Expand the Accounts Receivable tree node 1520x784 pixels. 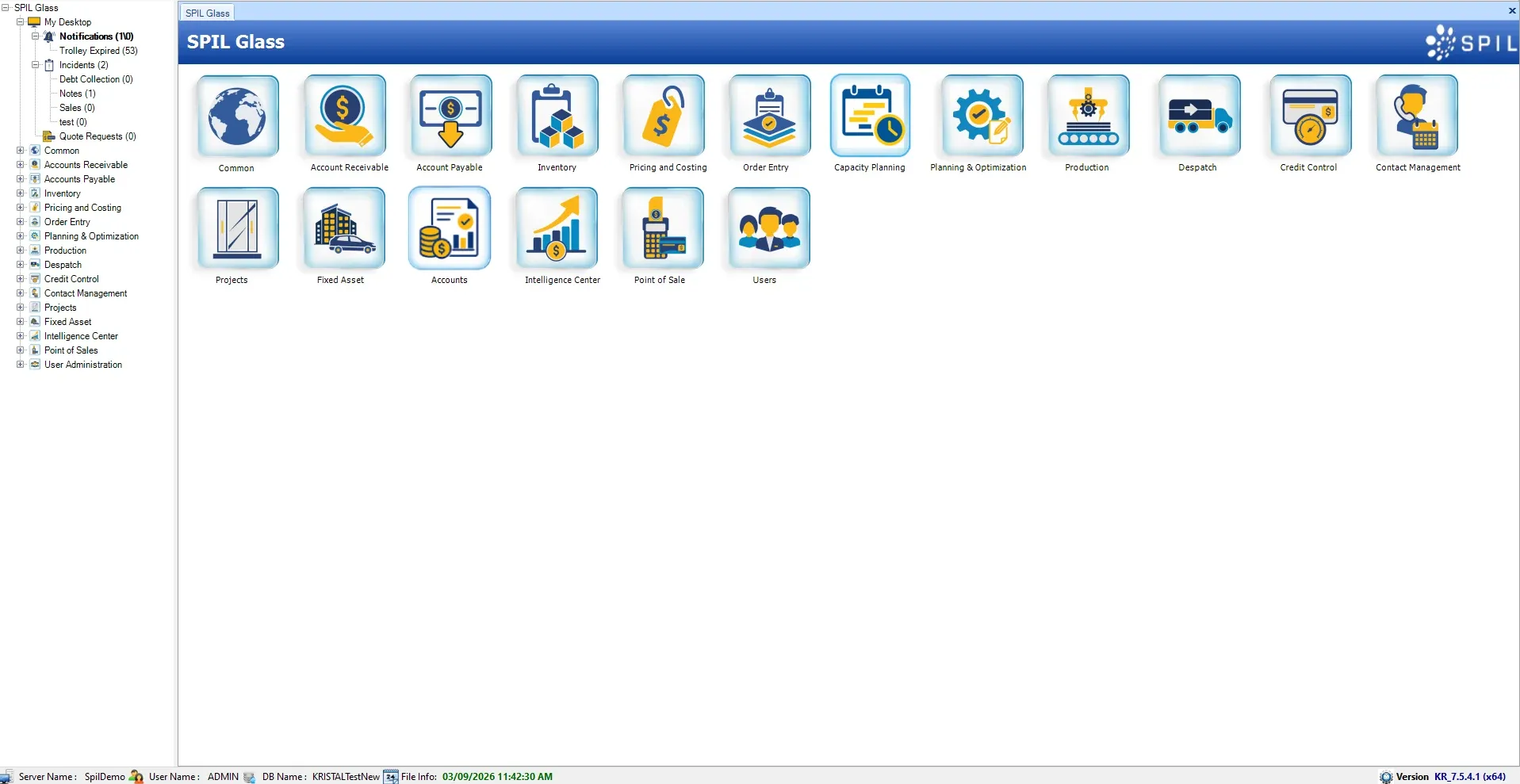20,165
